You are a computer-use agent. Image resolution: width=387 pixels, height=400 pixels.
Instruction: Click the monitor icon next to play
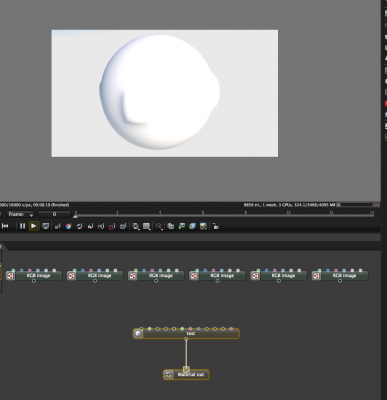[x=46, y=226]
